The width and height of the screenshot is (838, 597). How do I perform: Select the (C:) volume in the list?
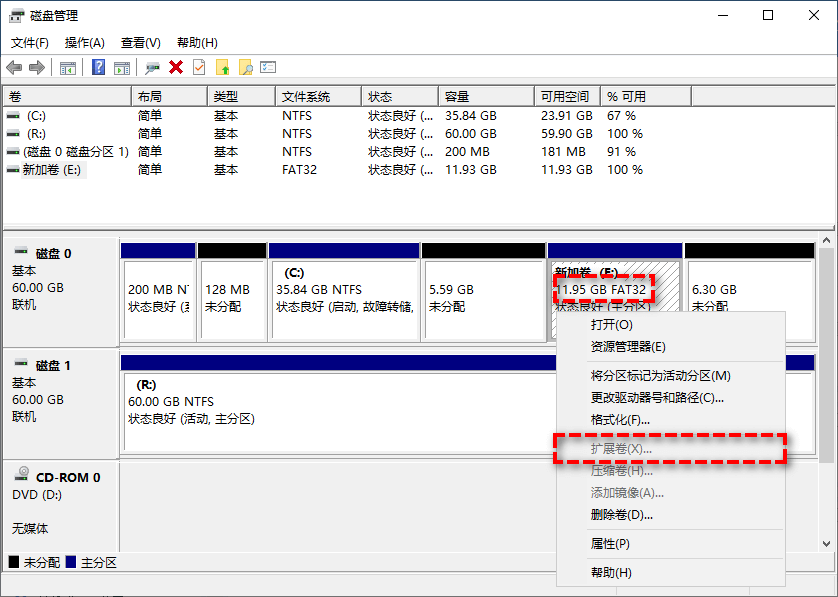40,114
